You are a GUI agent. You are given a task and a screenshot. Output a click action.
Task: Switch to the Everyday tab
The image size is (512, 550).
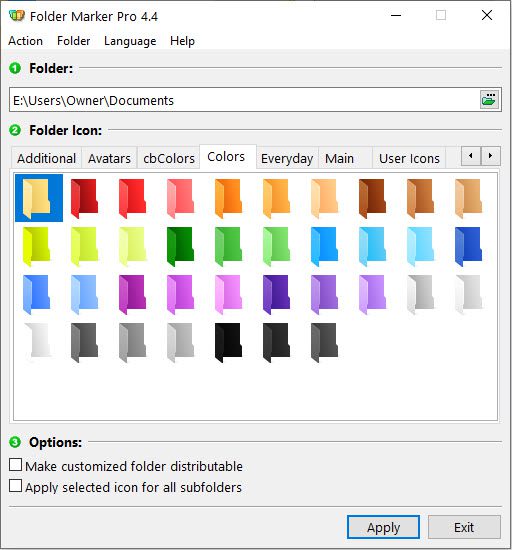[287, 158]
